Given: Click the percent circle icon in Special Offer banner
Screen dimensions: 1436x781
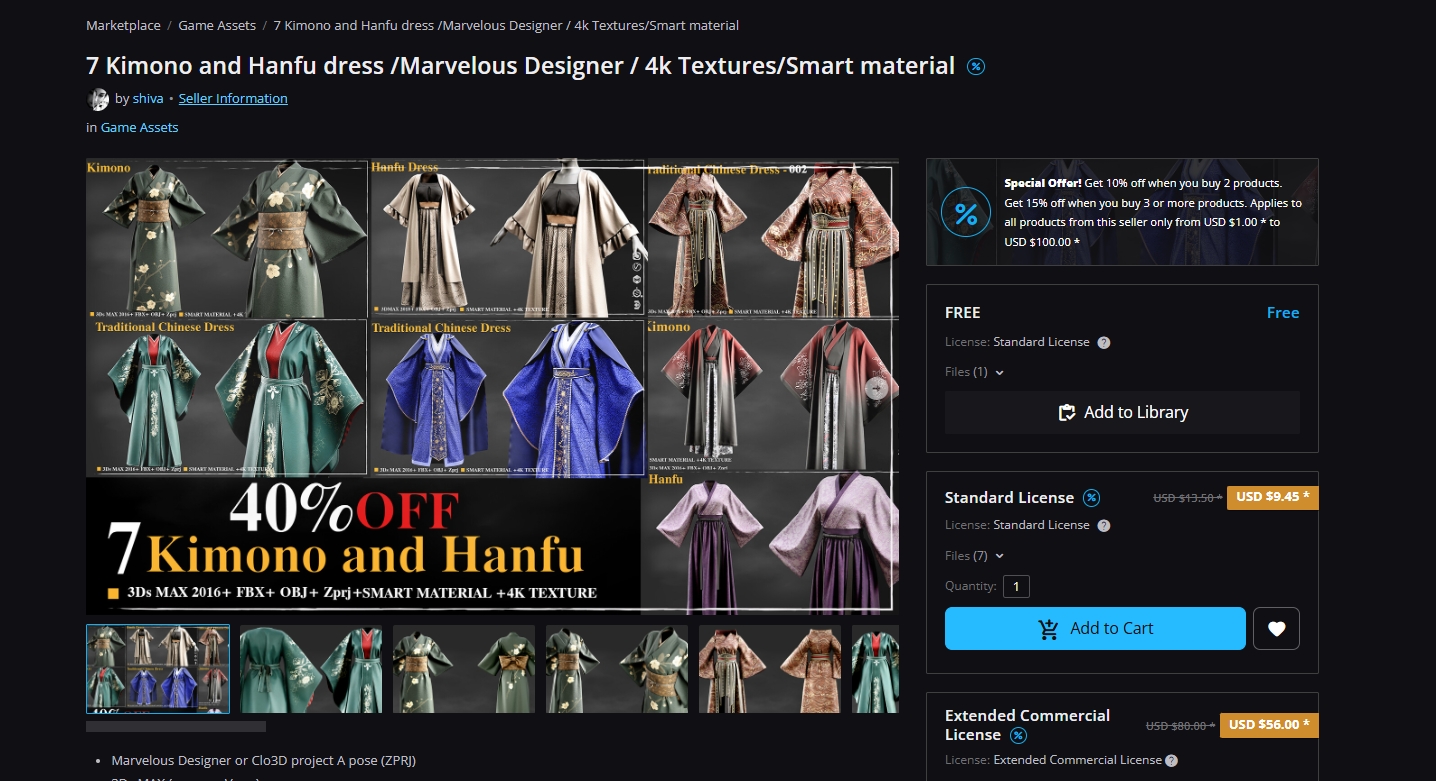Looking at the screenshot, I should (966, 213).
